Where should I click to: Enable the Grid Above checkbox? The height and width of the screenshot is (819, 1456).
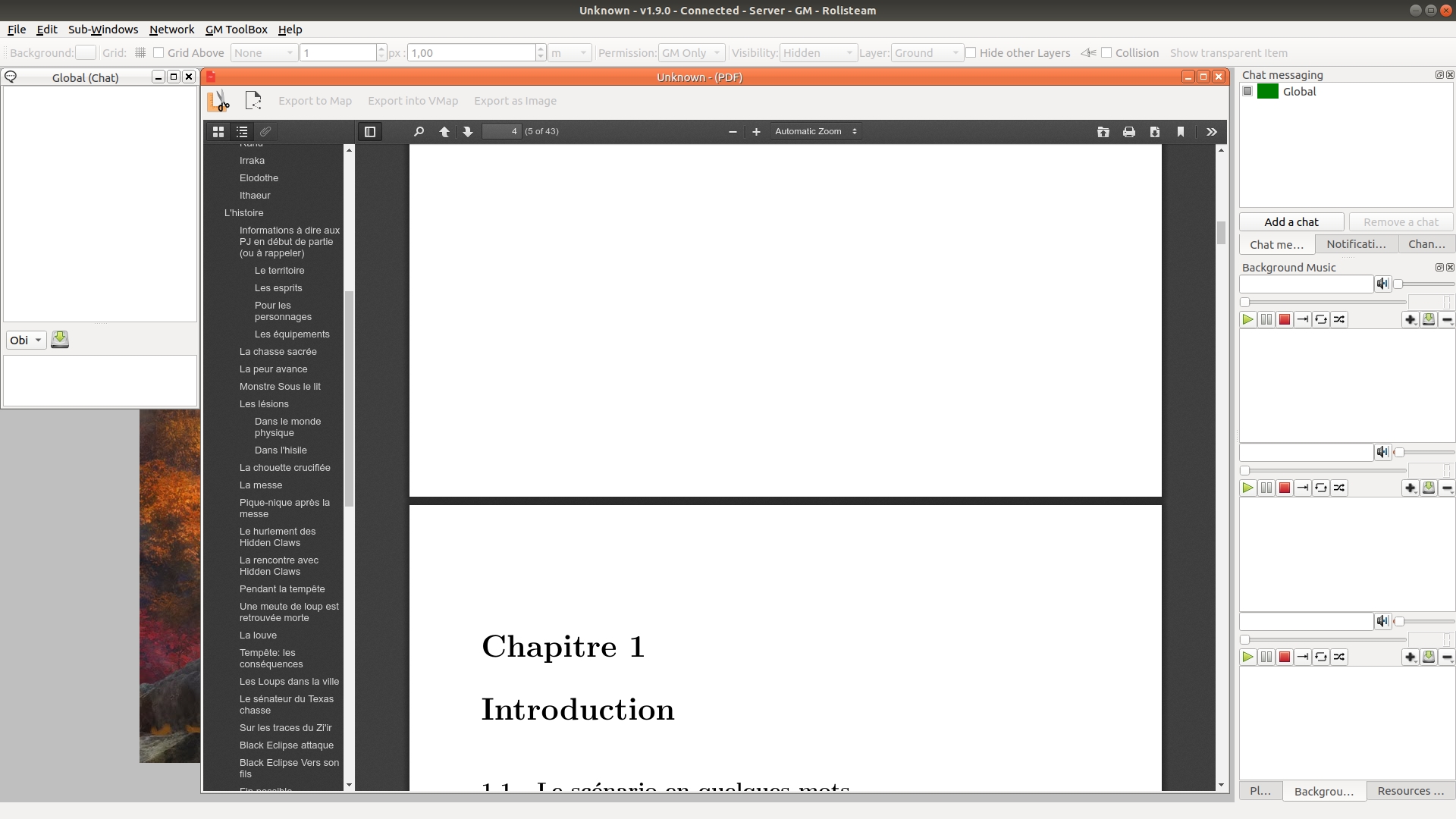[158, 53]
